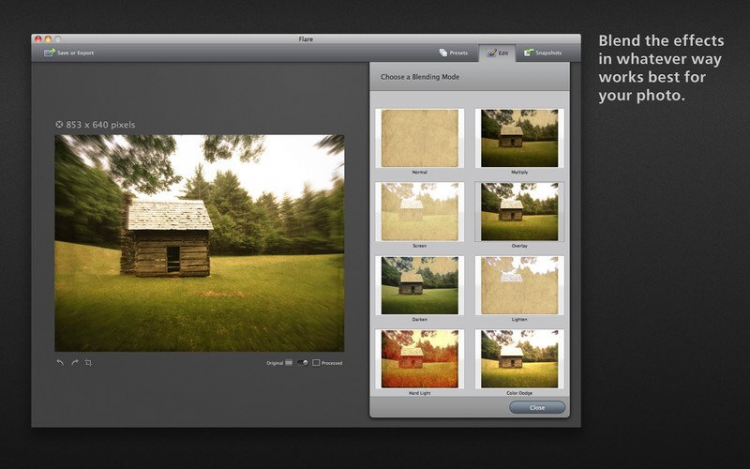
Task: Choose the Normal blending mode thumbnail
Action: coord(419,138)
